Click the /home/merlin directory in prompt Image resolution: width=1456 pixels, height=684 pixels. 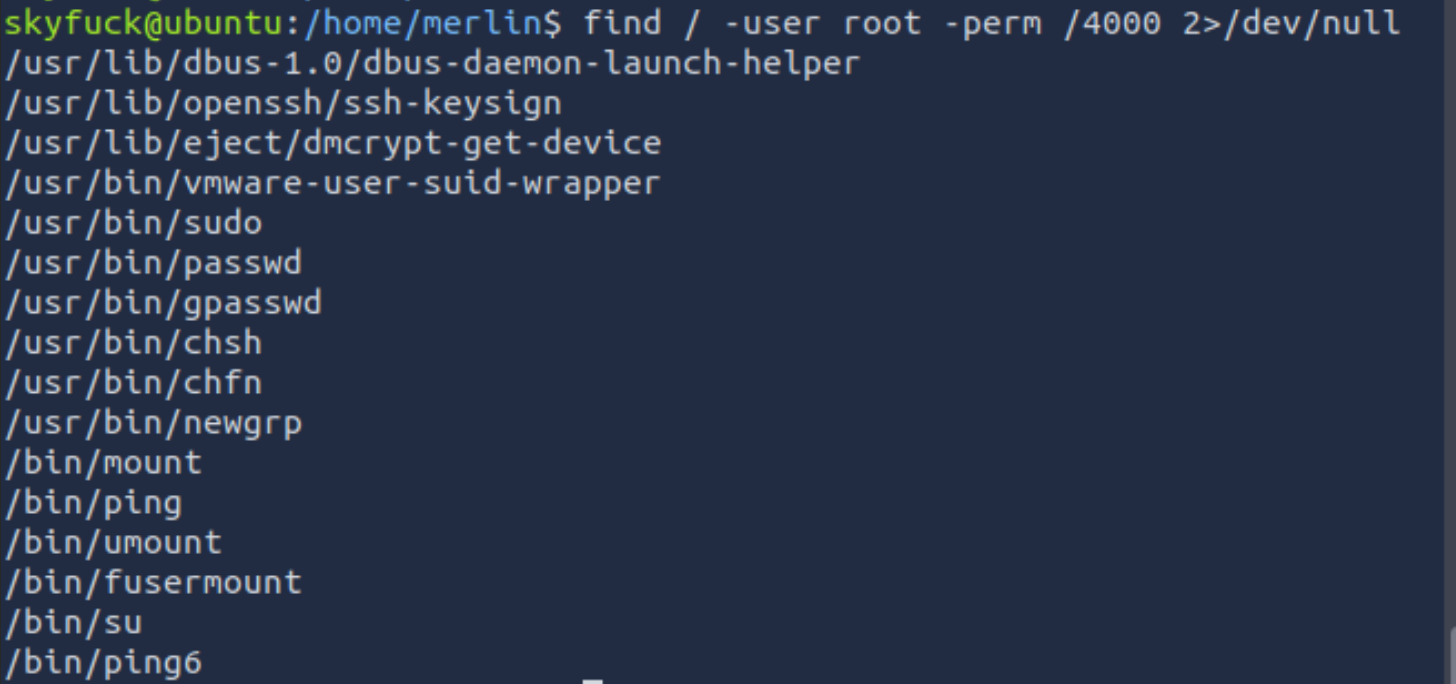pyautogui.click(x=422, y=22)
